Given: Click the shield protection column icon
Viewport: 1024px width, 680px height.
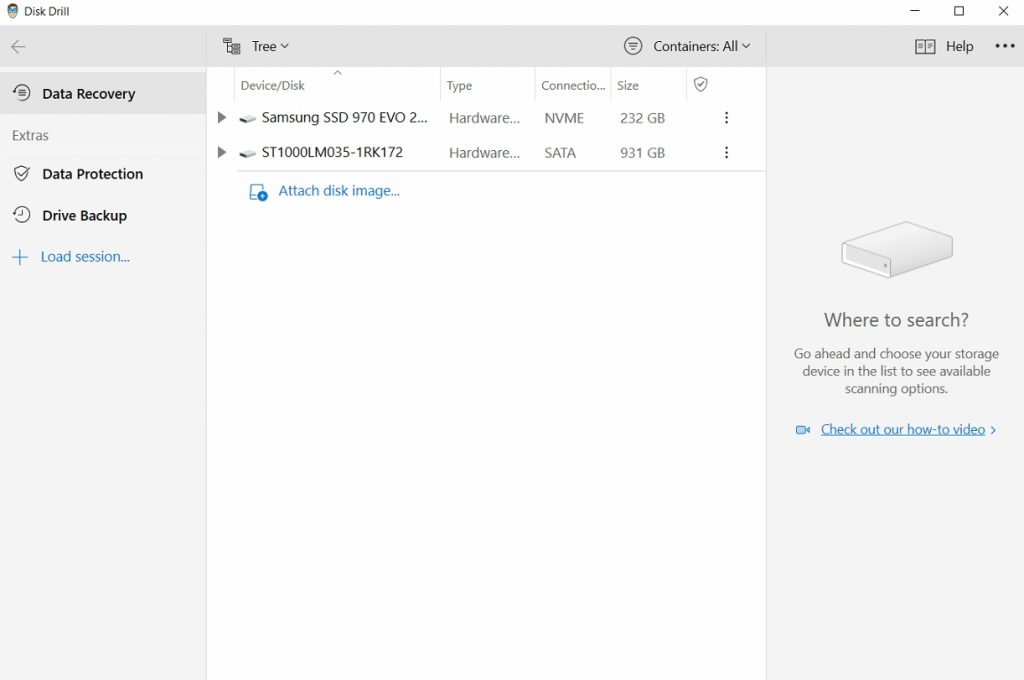Looking at the screenshot, I should [701, 84].
